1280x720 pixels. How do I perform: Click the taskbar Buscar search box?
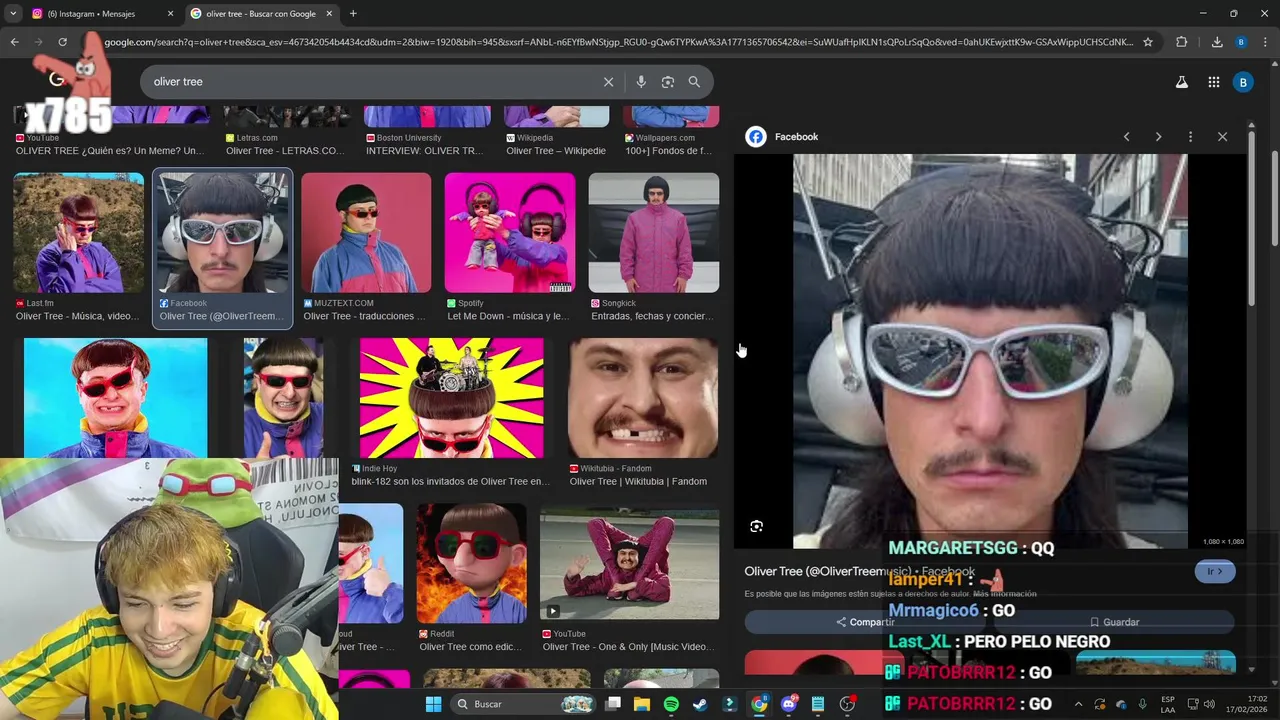click(x=523, y=704)
